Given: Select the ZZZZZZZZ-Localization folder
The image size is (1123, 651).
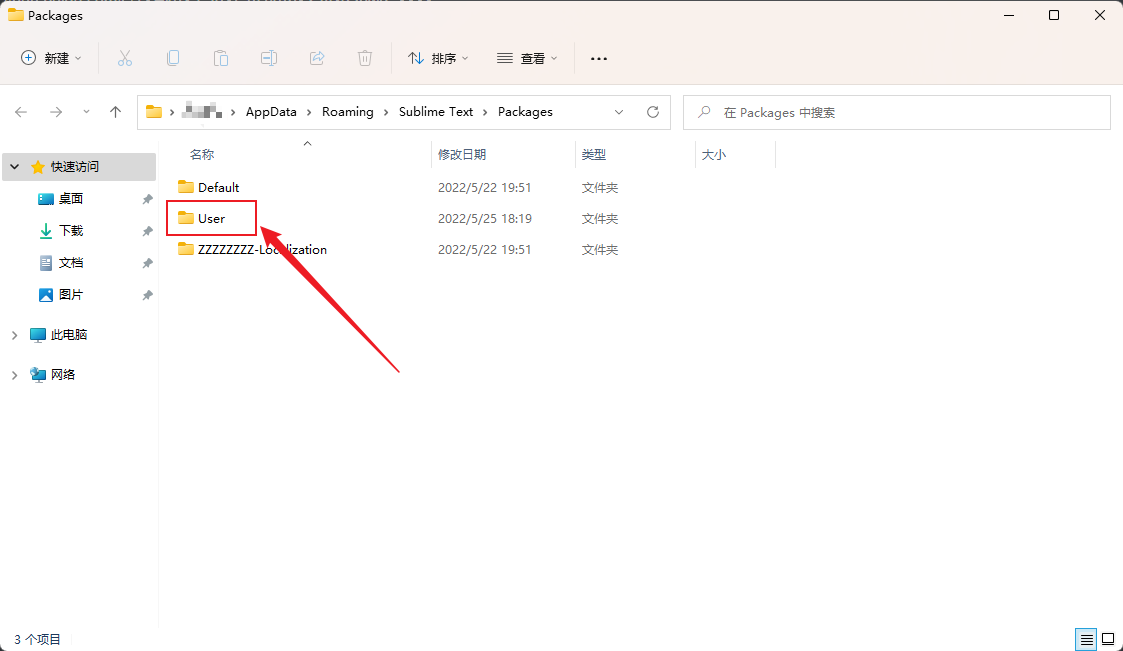Looking at the screenshot, I should click(x=262, y=249).
